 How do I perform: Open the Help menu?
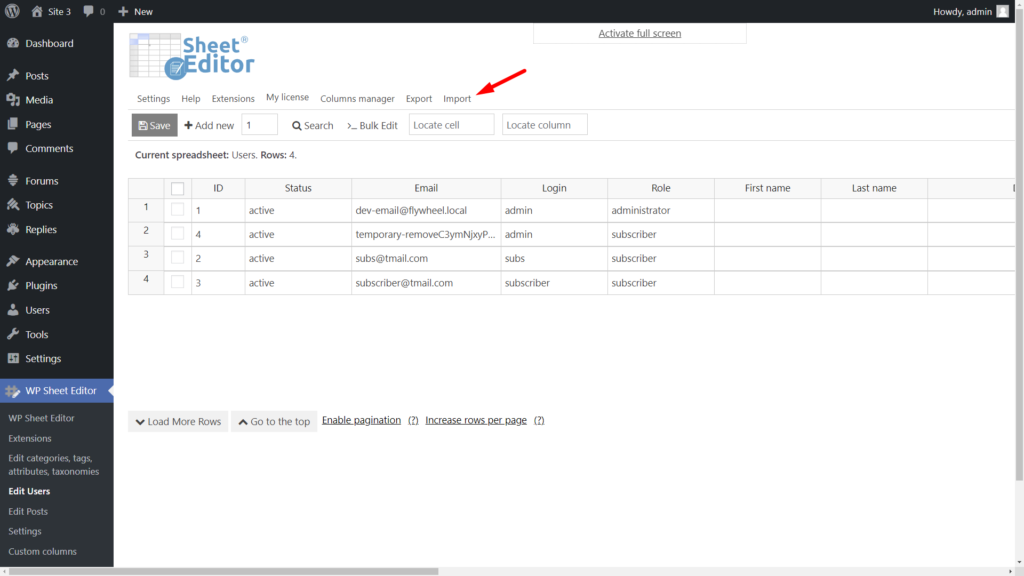coord(191,99)
